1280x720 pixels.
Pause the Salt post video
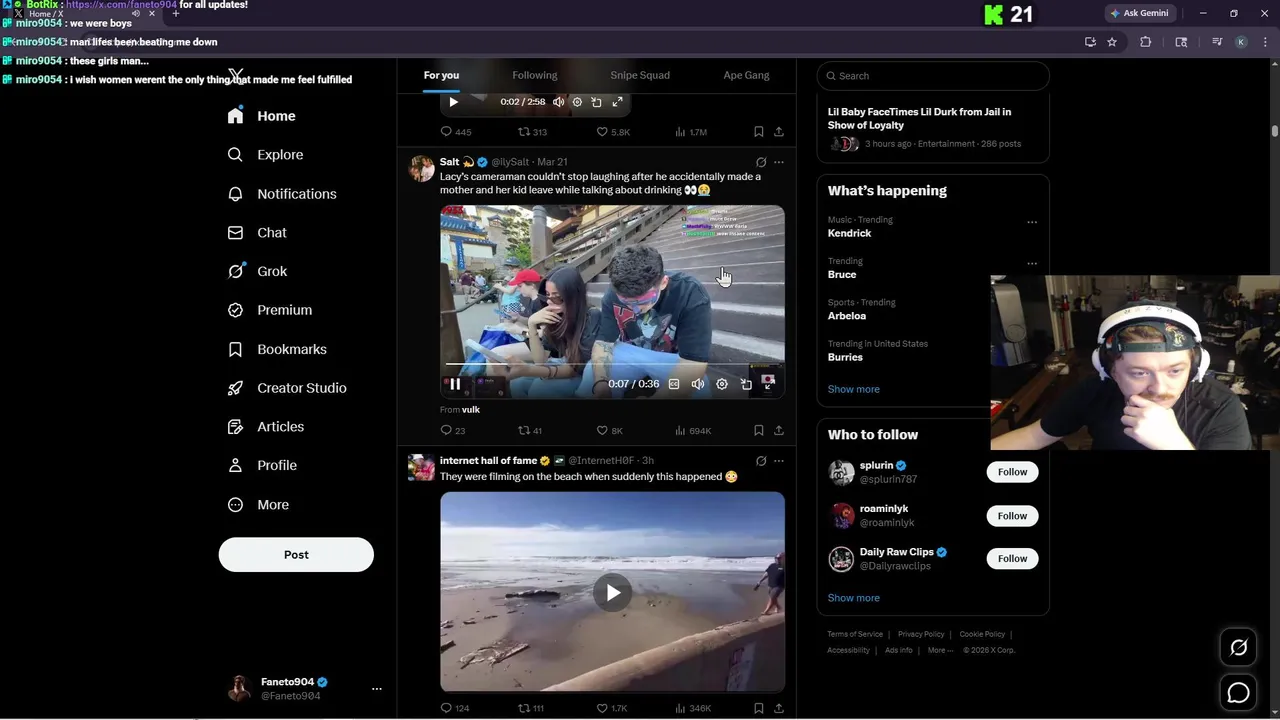(x=454, y=384)
